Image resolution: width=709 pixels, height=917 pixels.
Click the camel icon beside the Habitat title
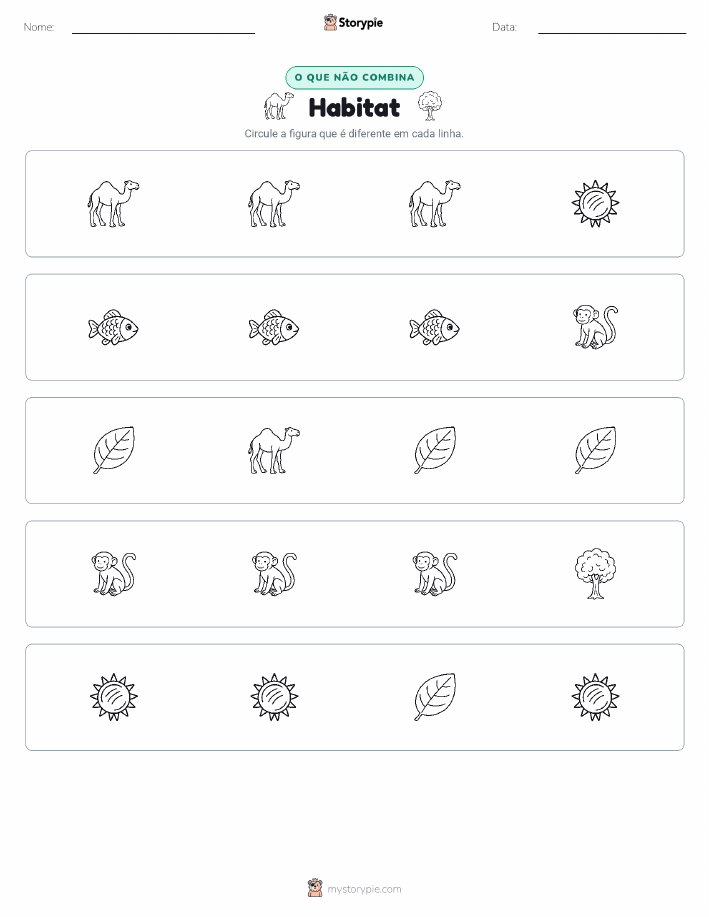[x=278, y=105]
